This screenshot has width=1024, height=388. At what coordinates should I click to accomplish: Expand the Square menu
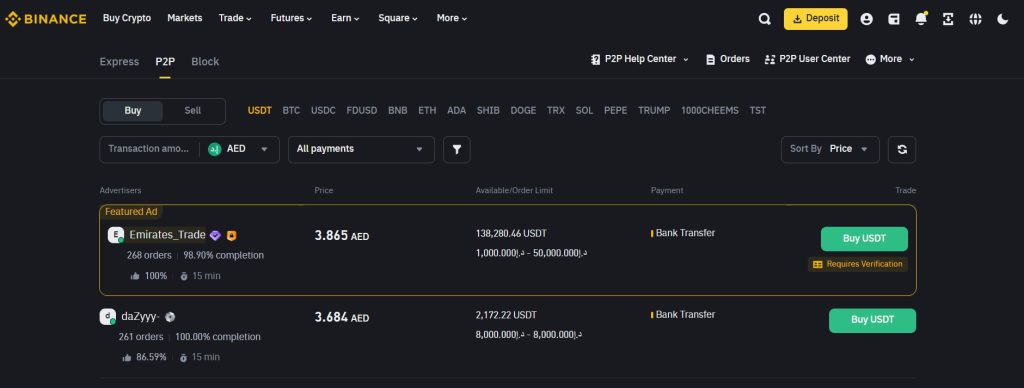point(398,18)
